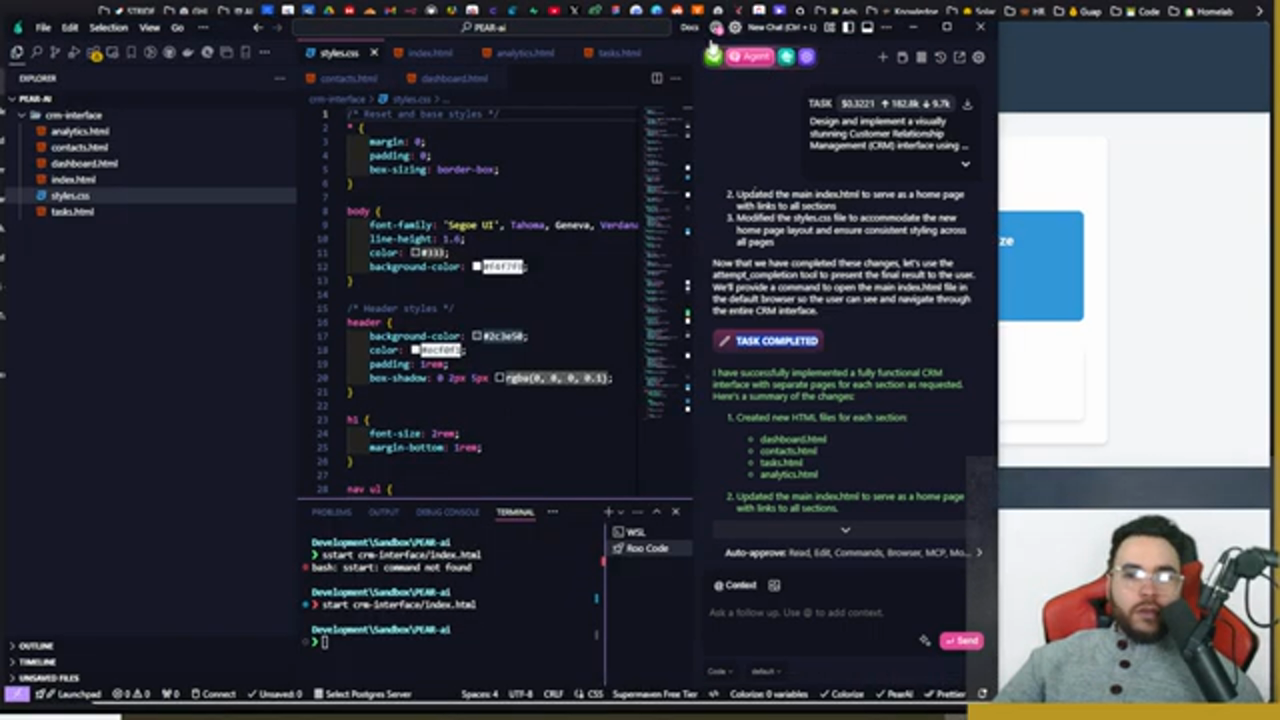
Task: Toggle Colorize in status bar
Action: (x=841, y=694)
